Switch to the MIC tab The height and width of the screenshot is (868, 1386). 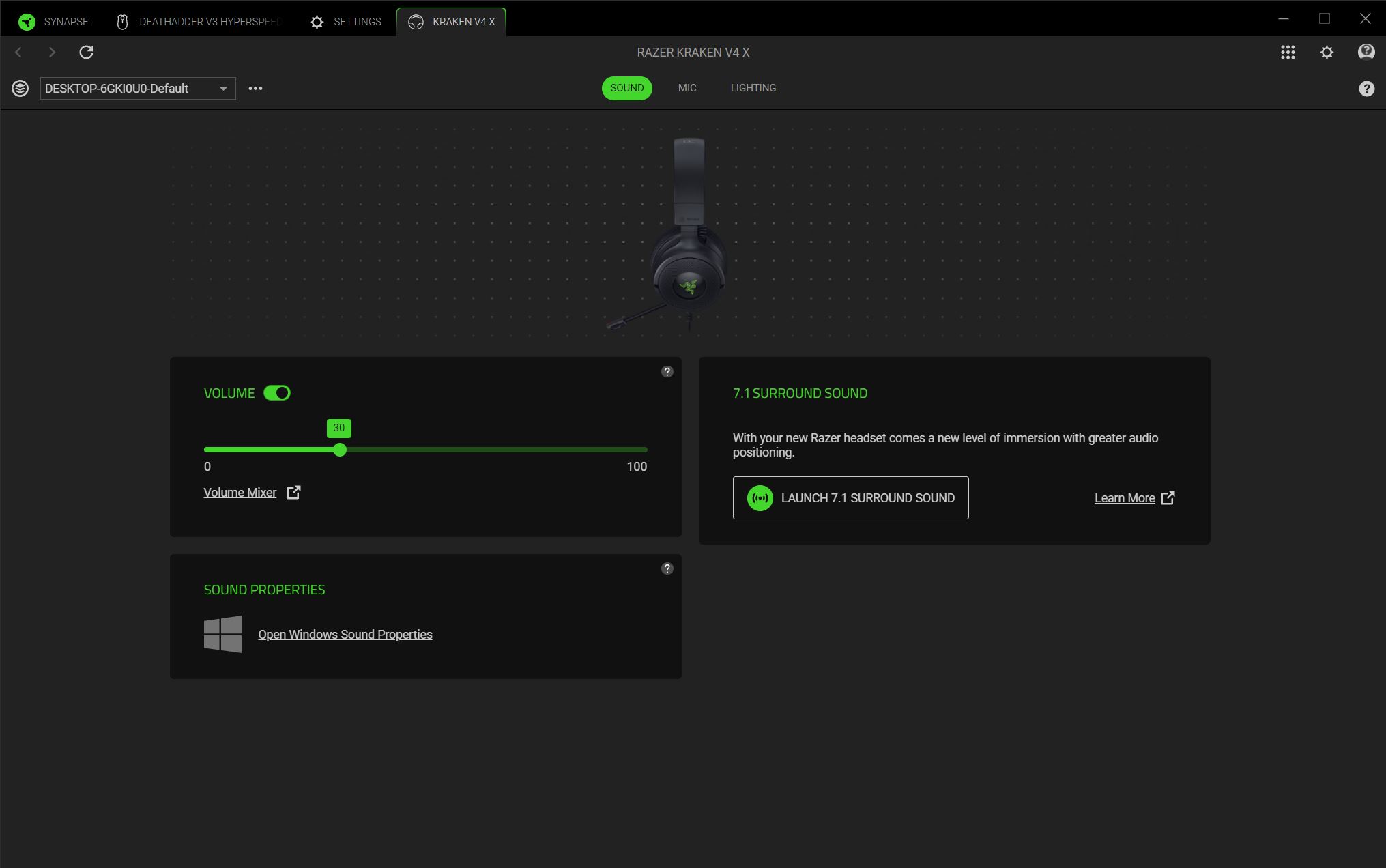click(687, 88)
